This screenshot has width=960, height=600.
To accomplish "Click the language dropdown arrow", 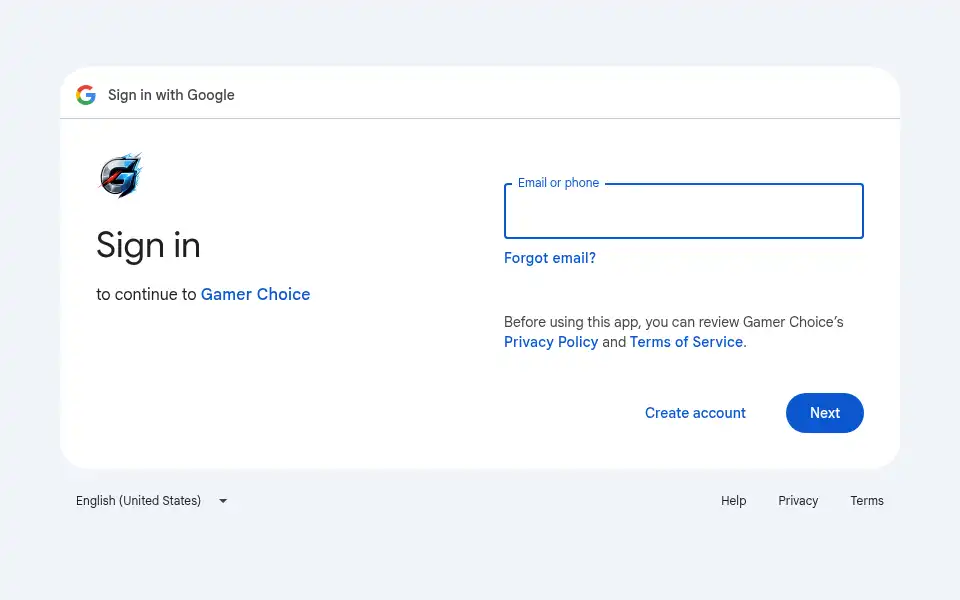I will pyautogui.click(x=223, y=501).
